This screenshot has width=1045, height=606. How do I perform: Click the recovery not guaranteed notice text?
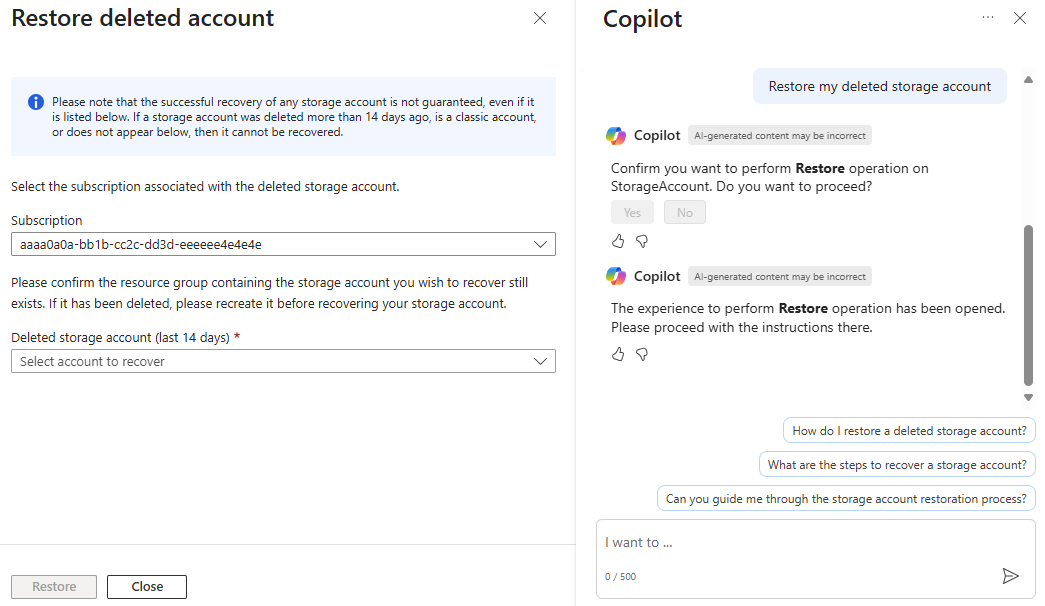click(294, 117)
